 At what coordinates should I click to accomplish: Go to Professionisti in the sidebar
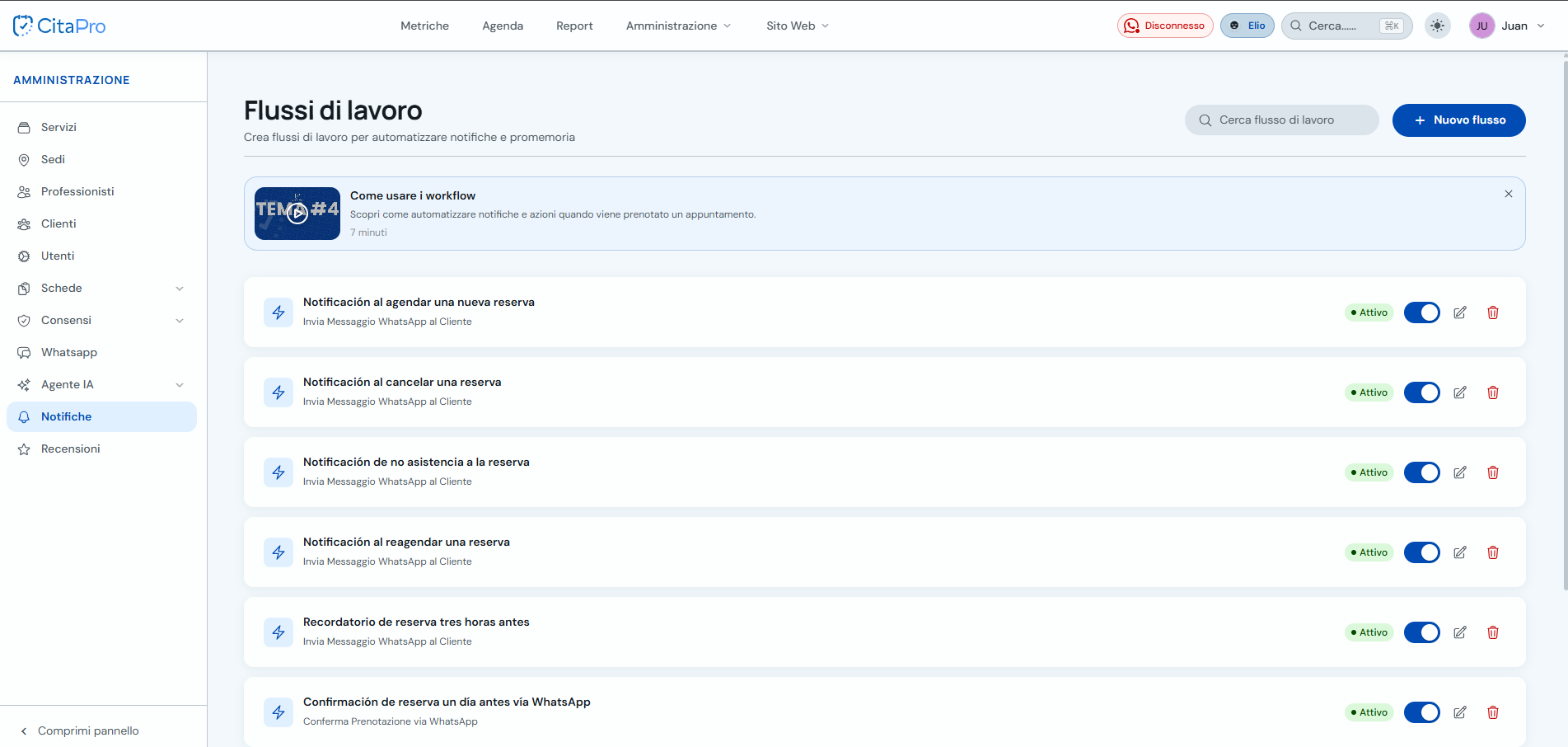101,191
